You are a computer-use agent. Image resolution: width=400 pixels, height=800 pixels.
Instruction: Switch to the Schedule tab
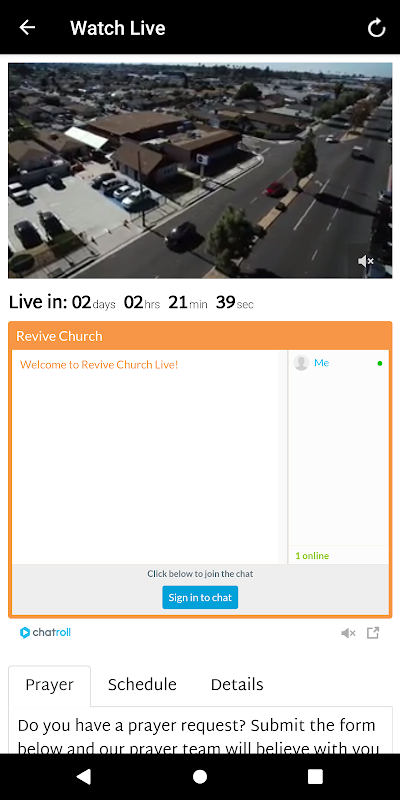[142, 685]
